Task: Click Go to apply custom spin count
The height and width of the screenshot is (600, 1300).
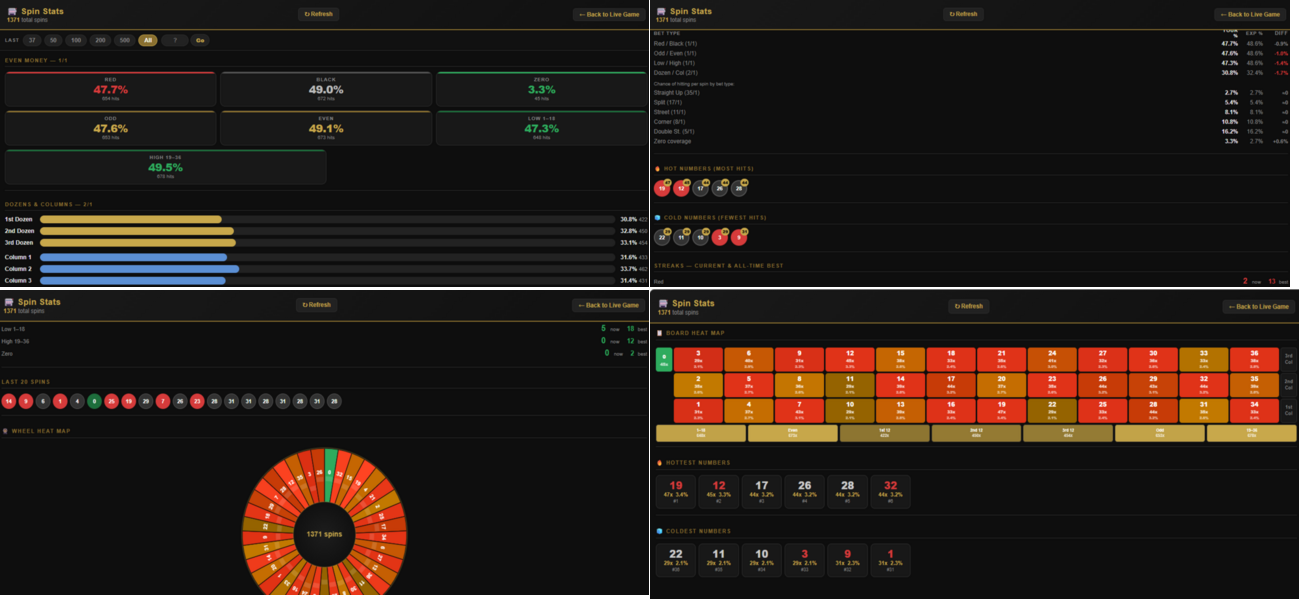Action: click(200, 40)
